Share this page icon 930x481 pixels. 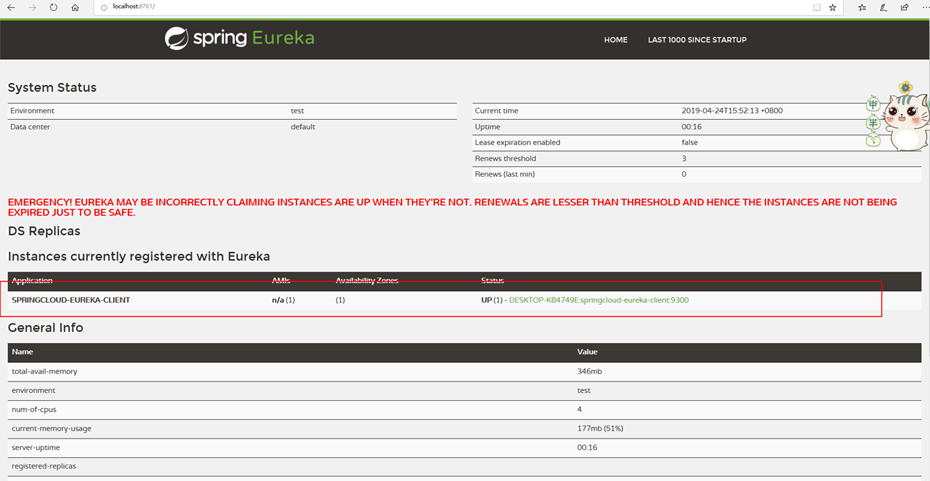904,8
